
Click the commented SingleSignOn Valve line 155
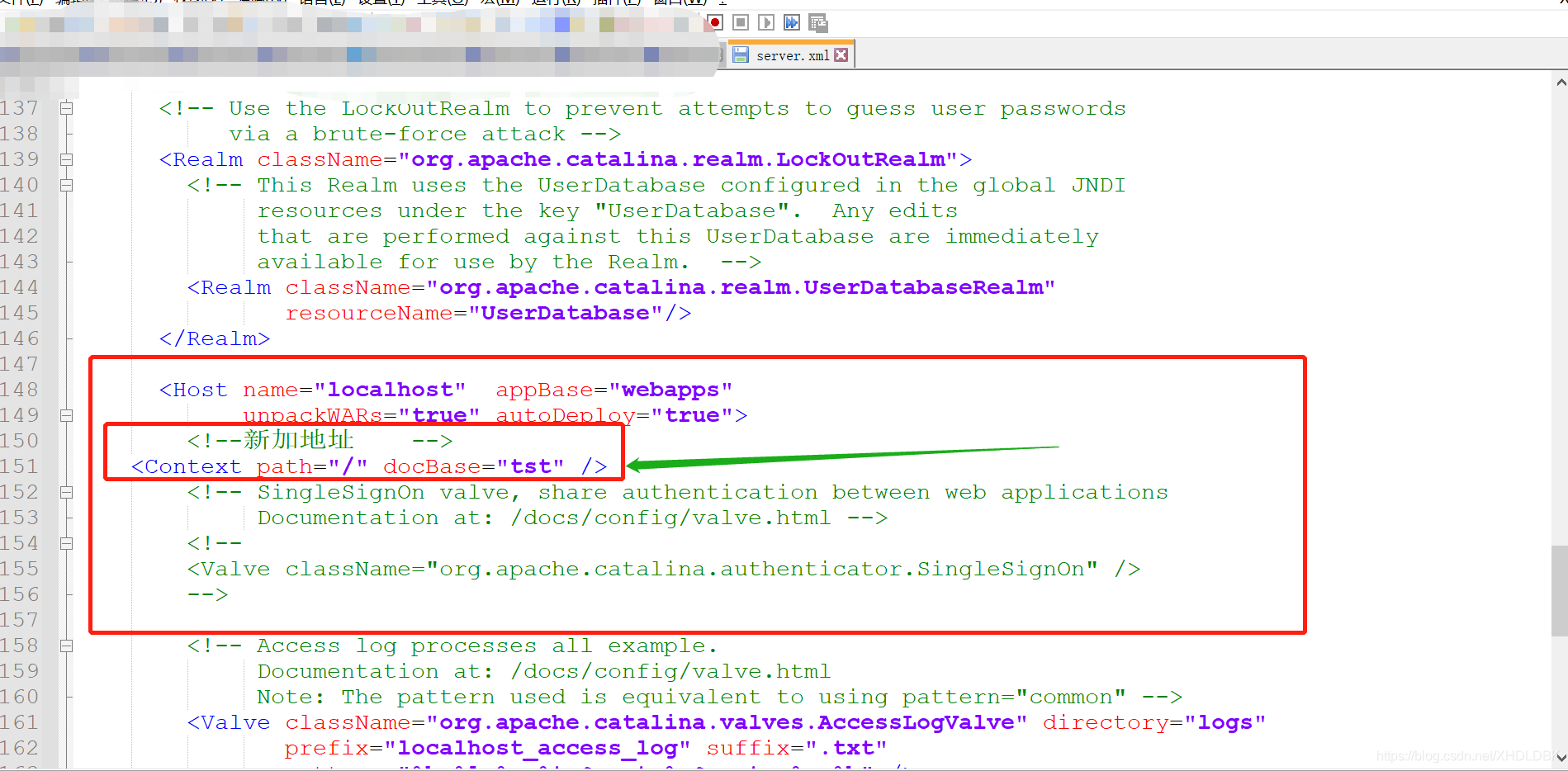663,569
